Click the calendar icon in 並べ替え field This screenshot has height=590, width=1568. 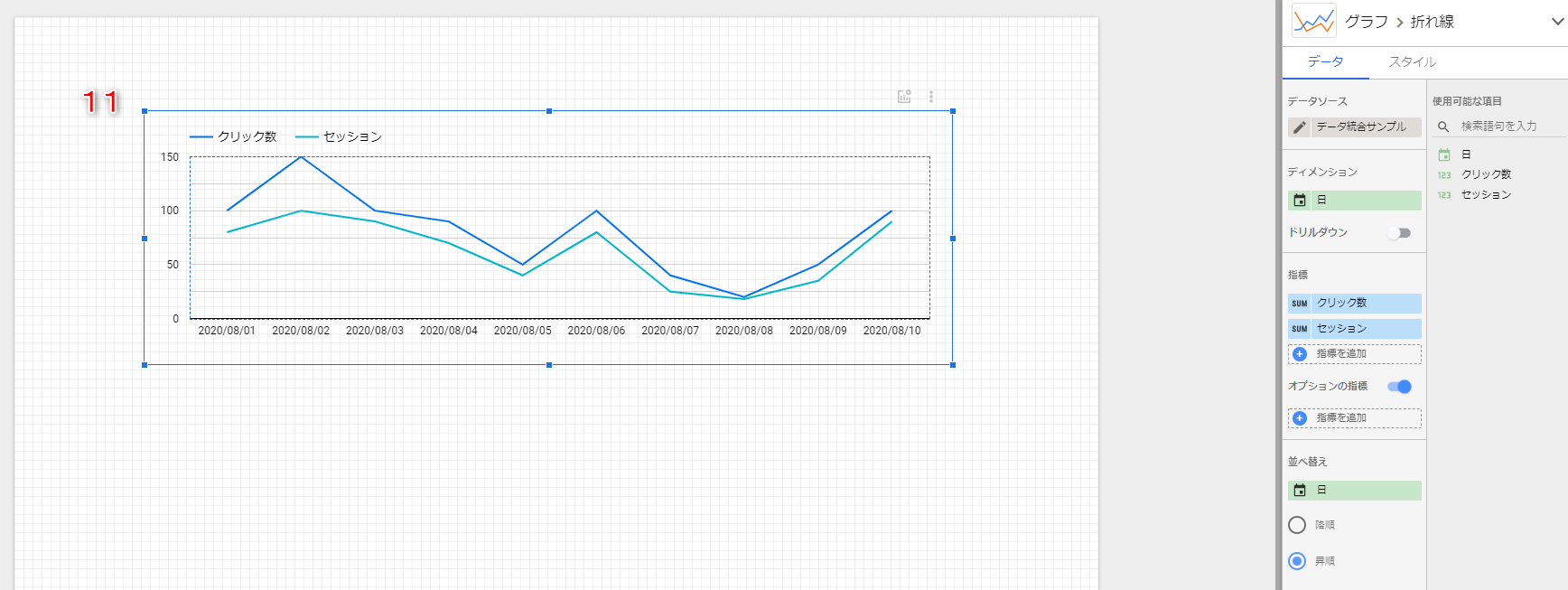pyautogui.click(x=1300, y=491)
